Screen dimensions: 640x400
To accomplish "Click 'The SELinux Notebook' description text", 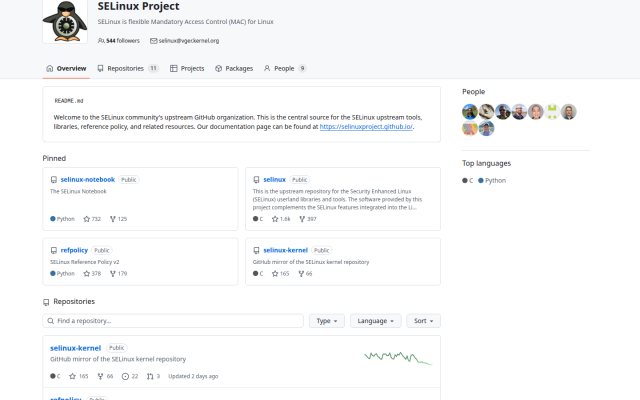I will (x=78, y=191).
